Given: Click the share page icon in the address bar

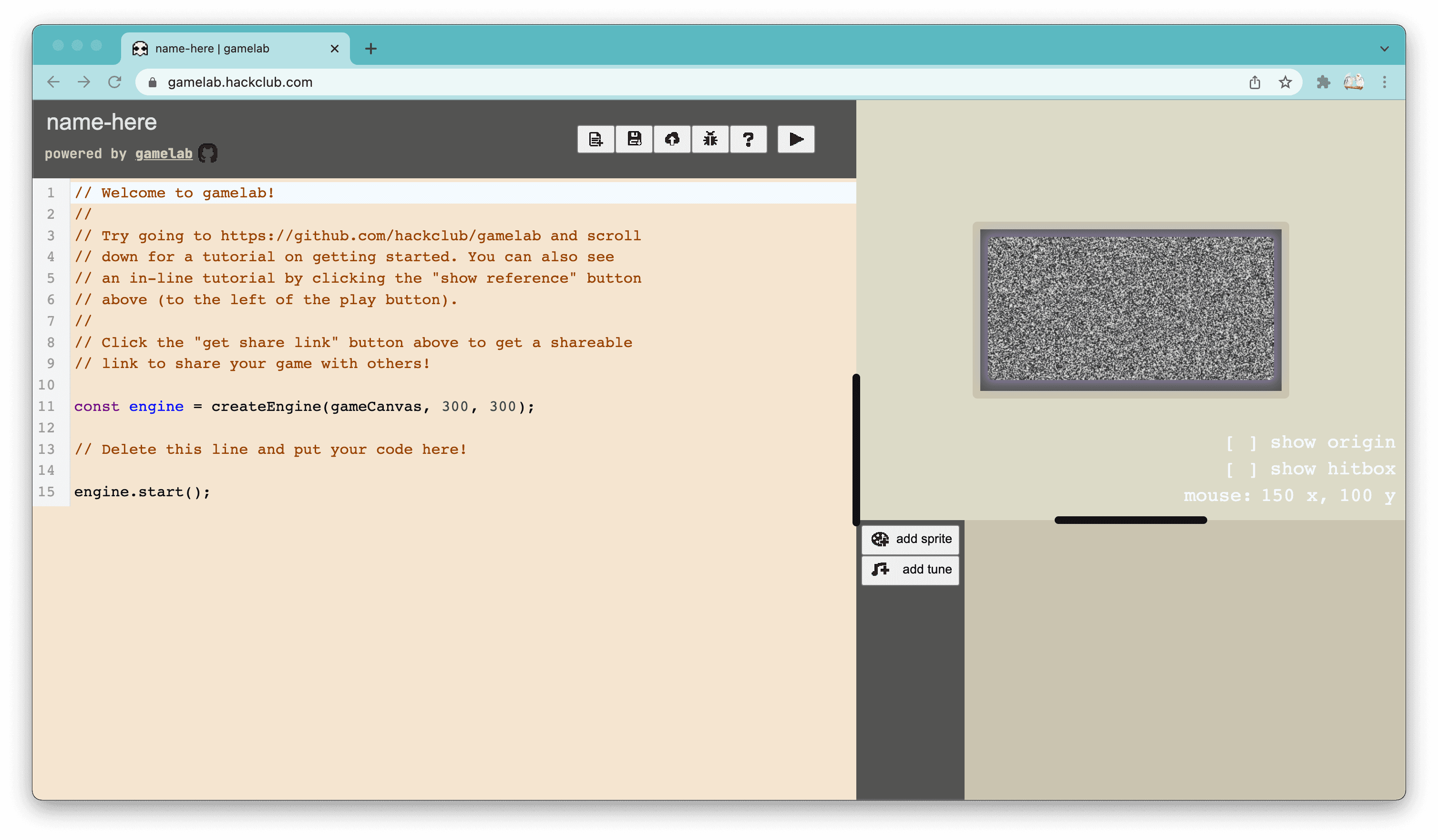Looking at the screenshot, I should 1254,82.
